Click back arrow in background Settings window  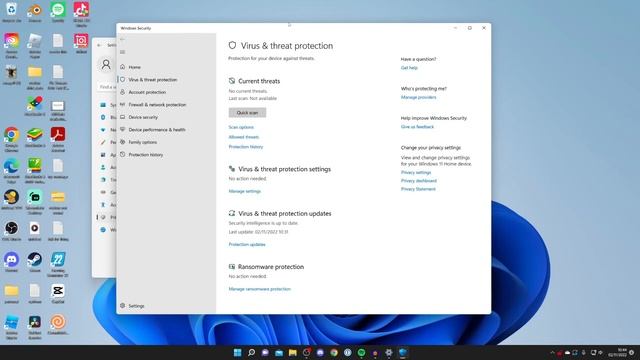[99, 45]
